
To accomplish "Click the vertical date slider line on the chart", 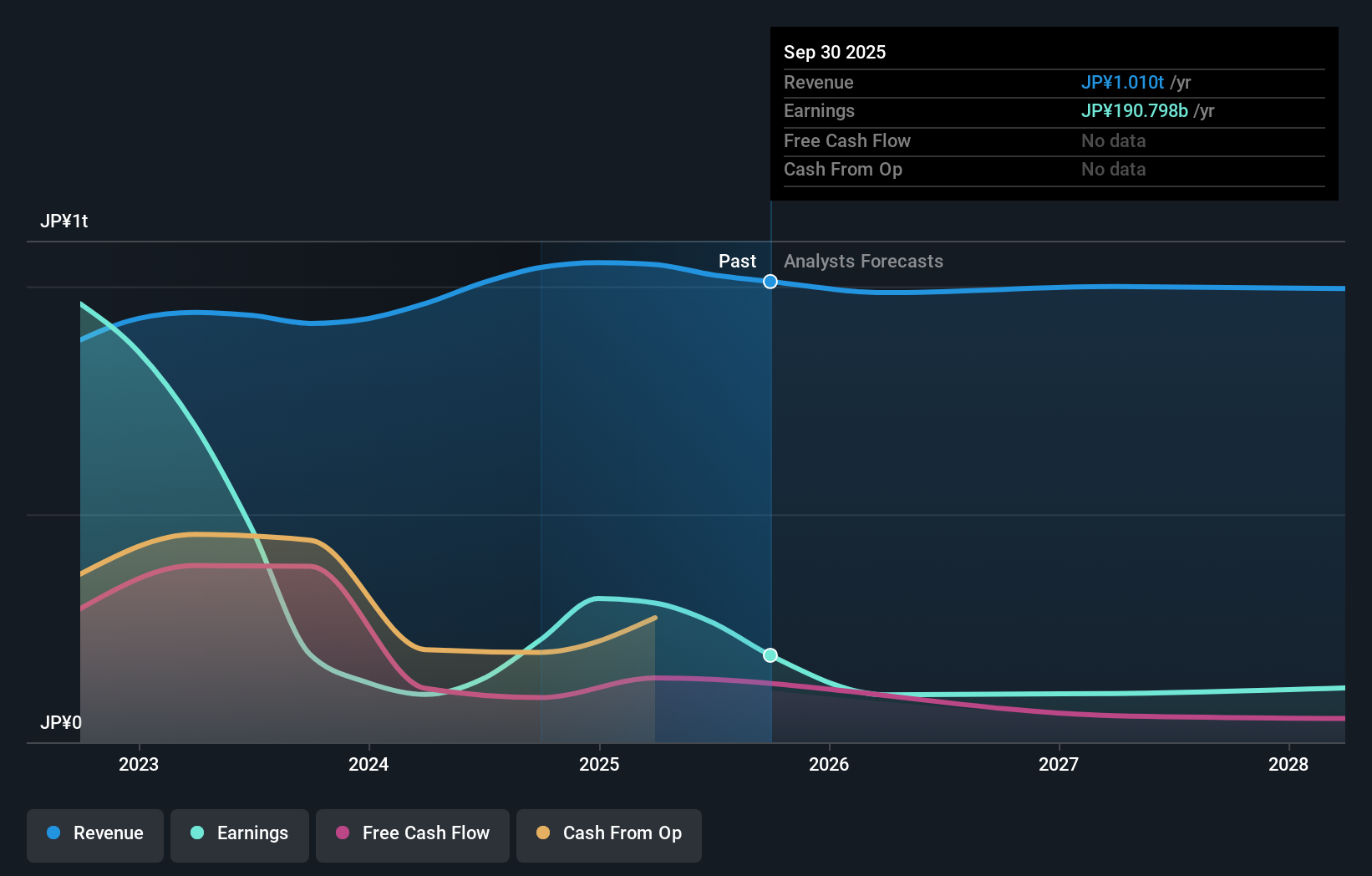I will click(x=770, y=468).
